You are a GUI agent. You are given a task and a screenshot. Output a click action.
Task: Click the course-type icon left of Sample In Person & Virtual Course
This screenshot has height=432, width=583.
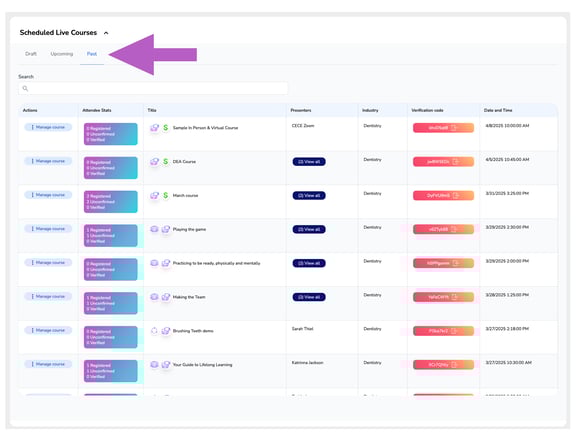click(154, 128)
